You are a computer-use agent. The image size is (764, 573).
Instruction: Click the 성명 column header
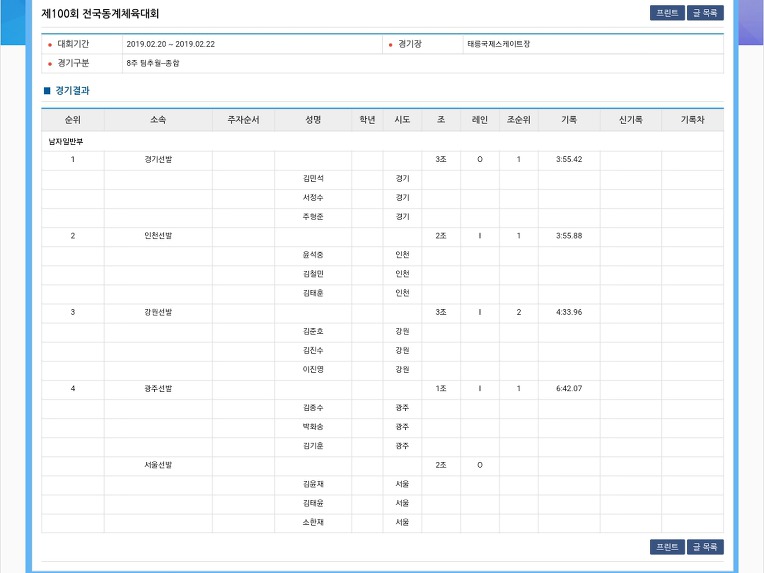coord(313,120)
